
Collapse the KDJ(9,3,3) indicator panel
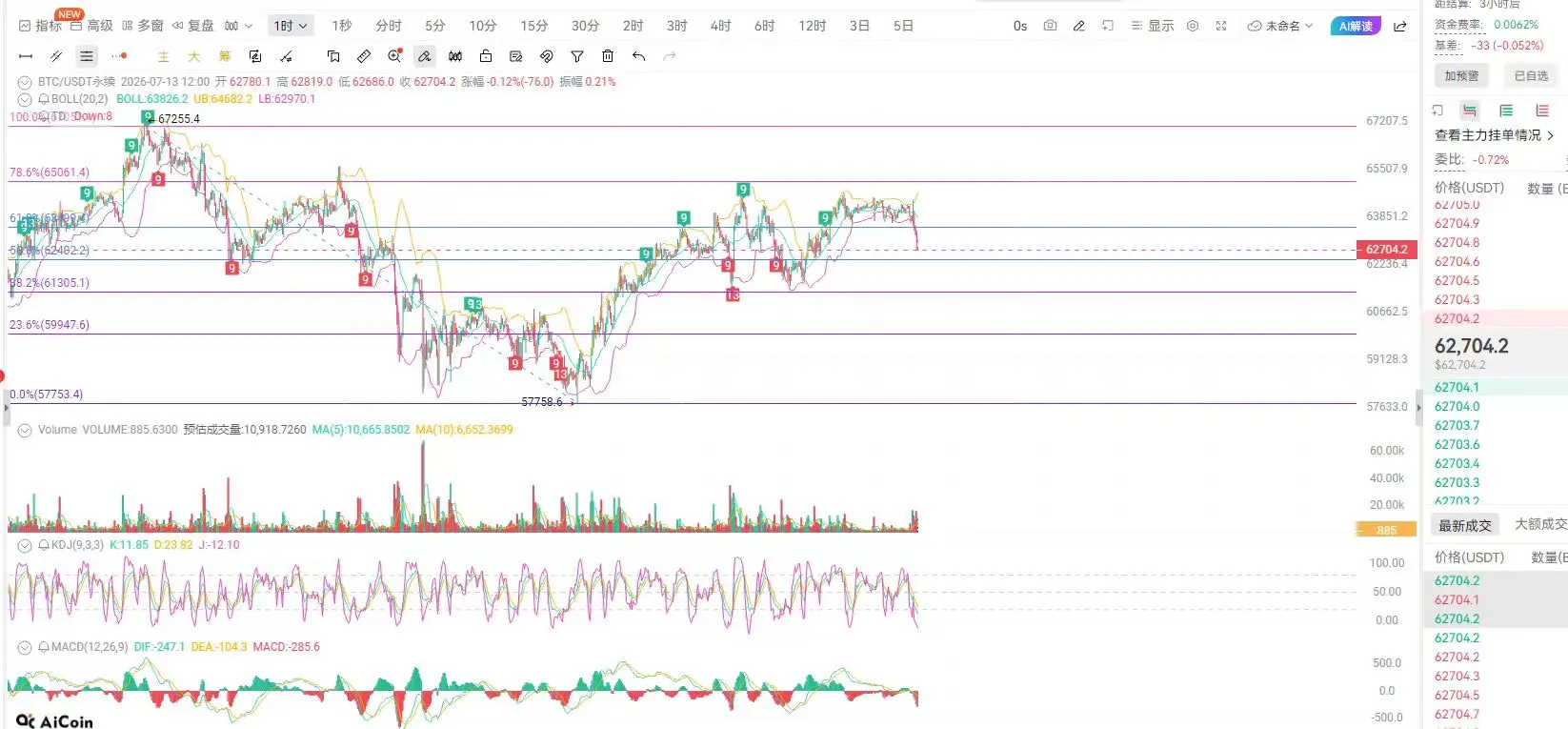click(x=25, y=546)
